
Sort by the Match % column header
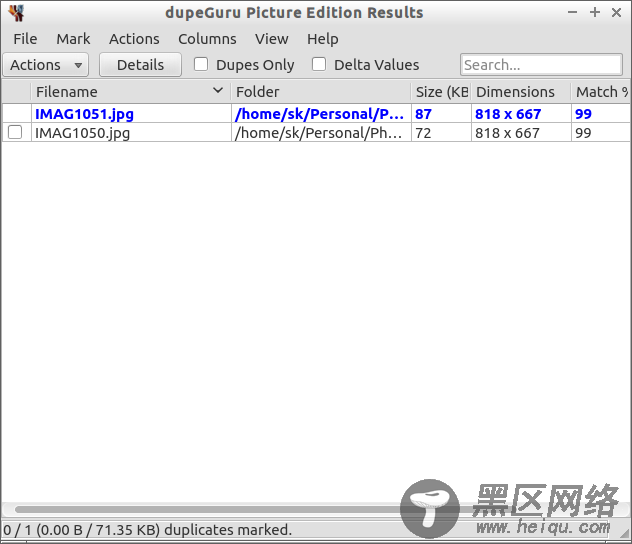601,92
